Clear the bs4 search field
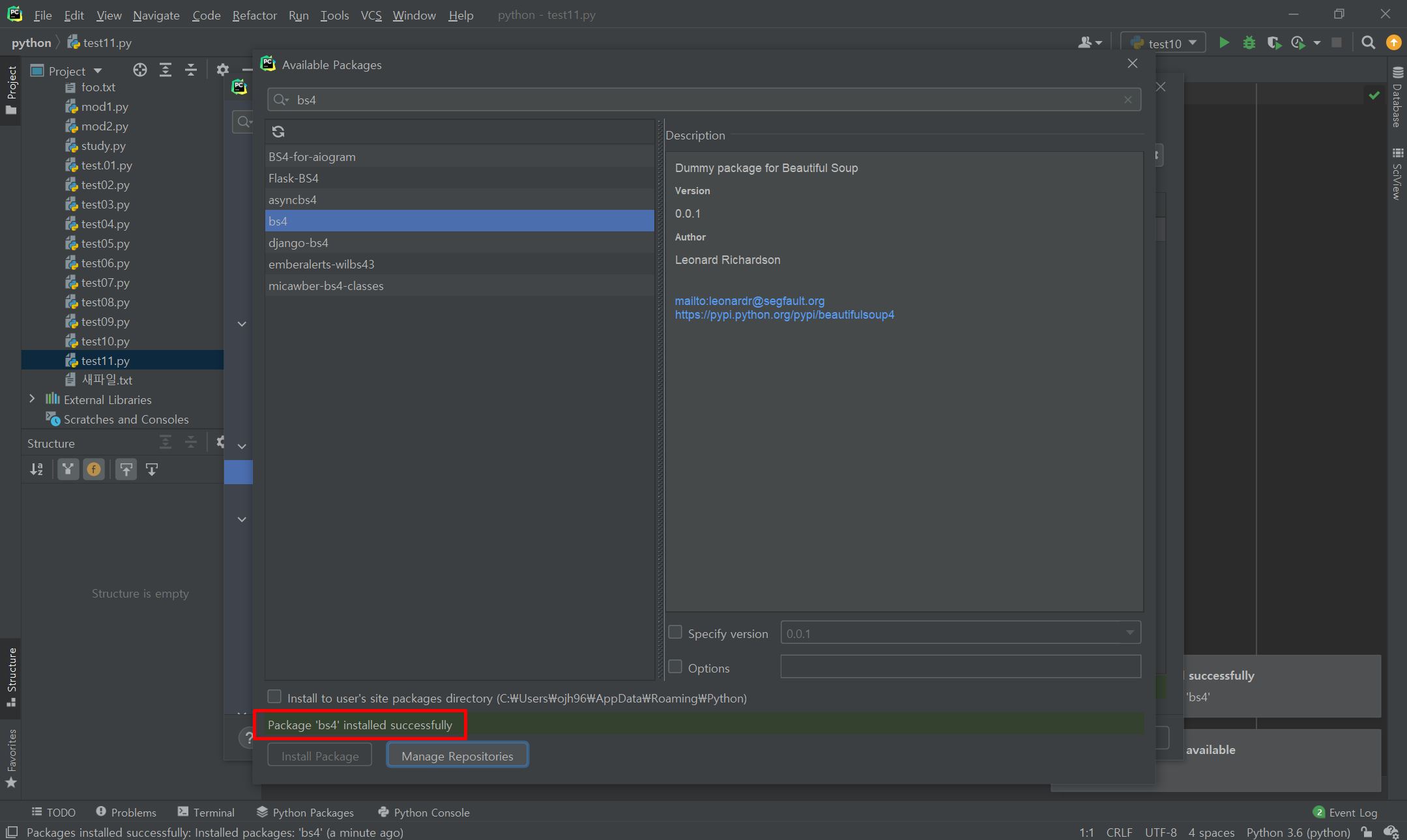1407x840 pixels. click(1127, 100)
